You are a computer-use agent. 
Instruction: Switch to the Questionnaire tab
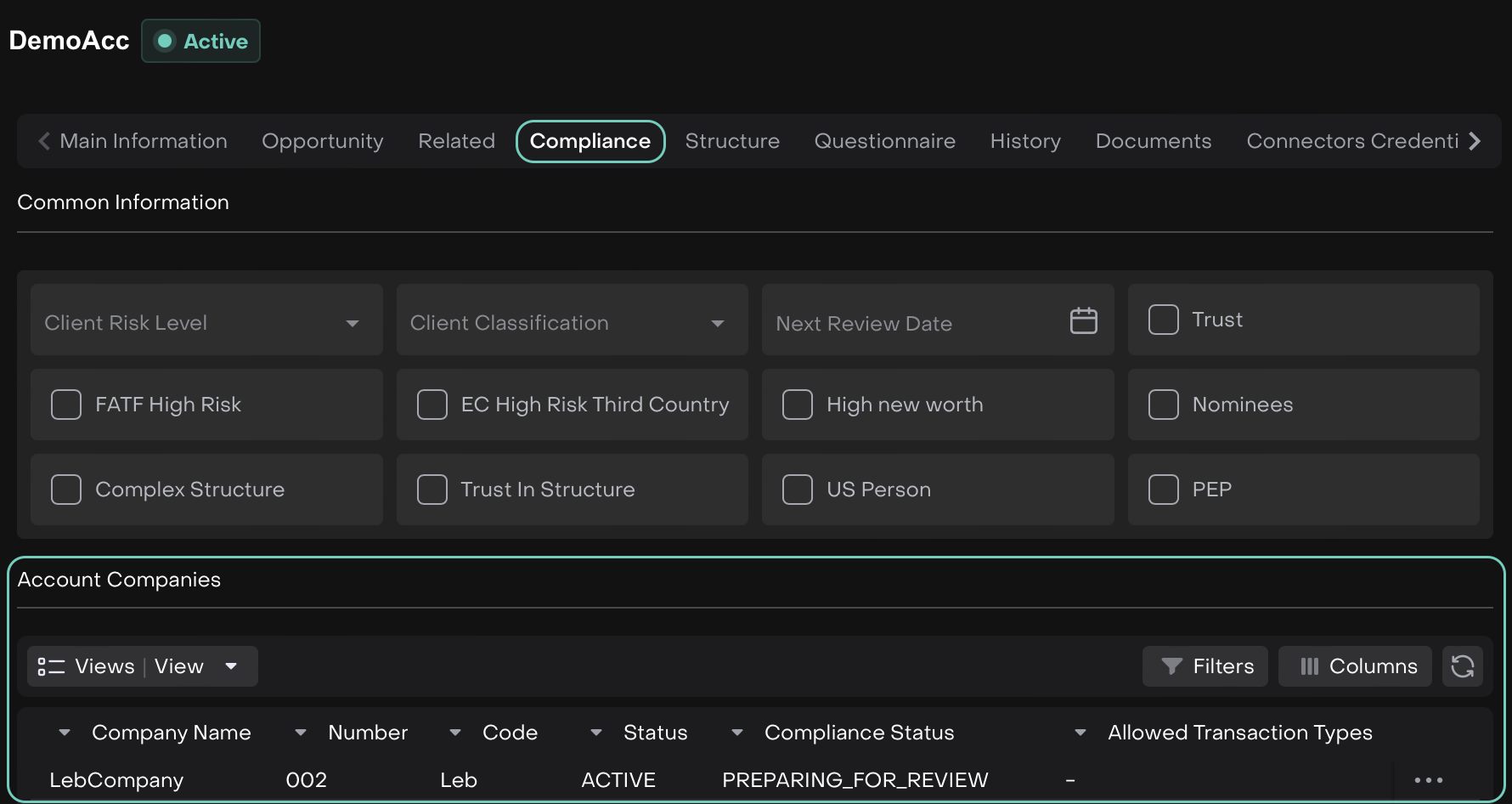click(x=884, y=141)
